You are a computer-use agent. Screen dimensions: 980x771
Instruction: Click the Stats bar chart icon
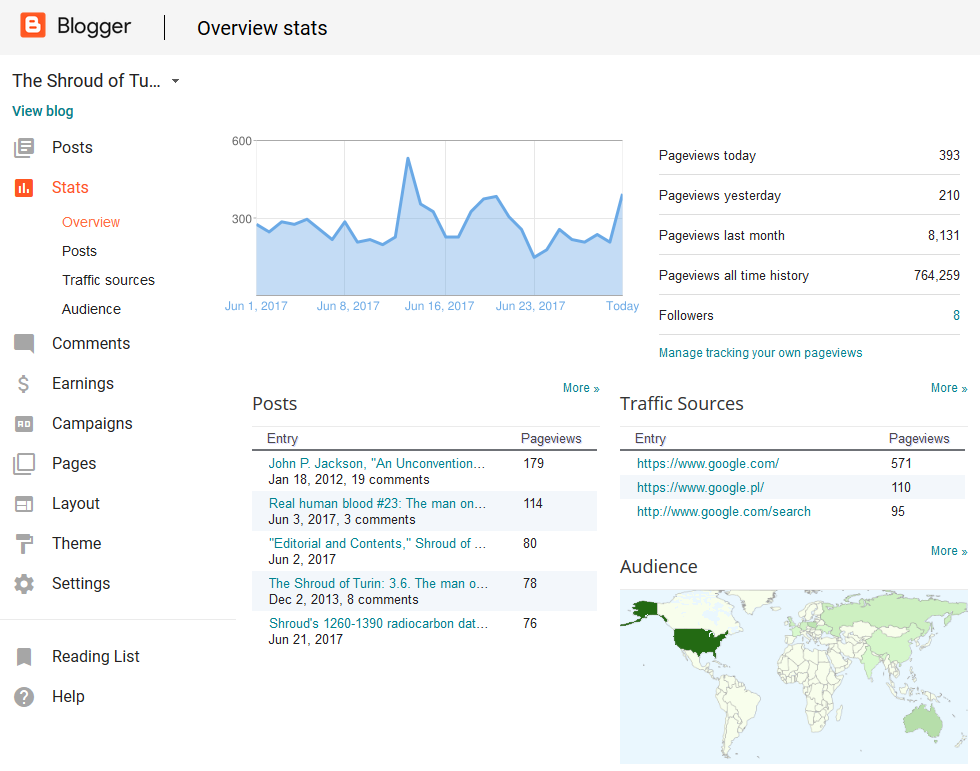coord(24,188)
